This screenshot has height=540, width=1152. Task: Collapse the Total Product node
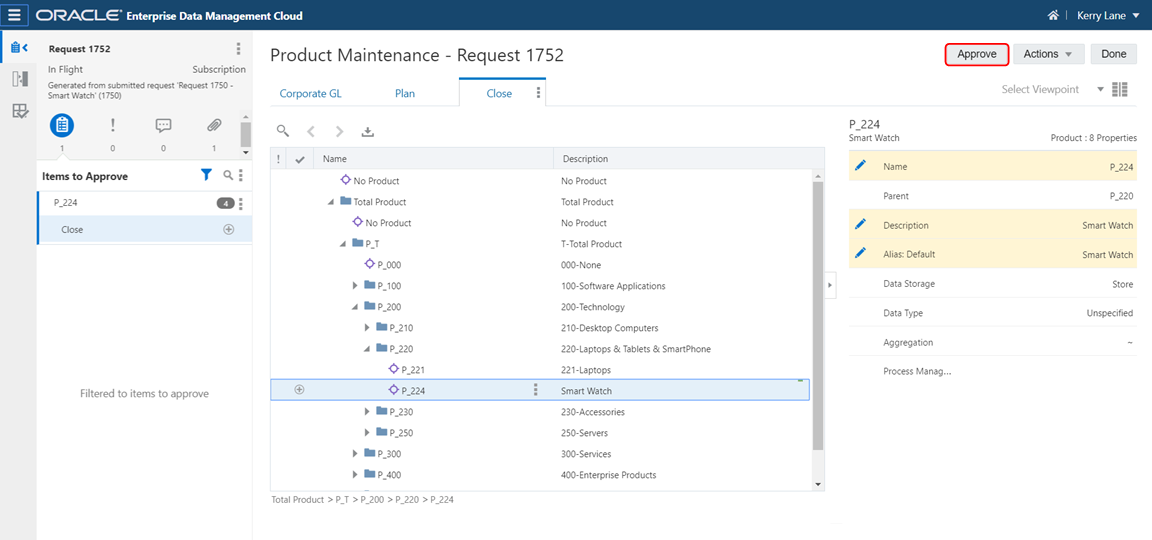[x=331, y=202]
